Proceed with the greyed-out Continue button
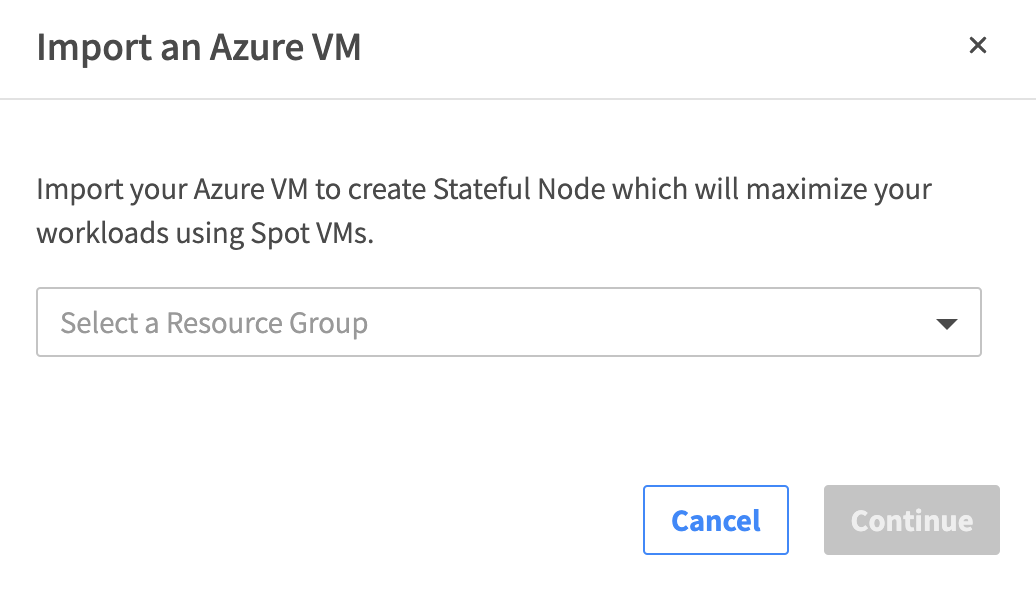The image size is (1036, 594). coord(911,520)
